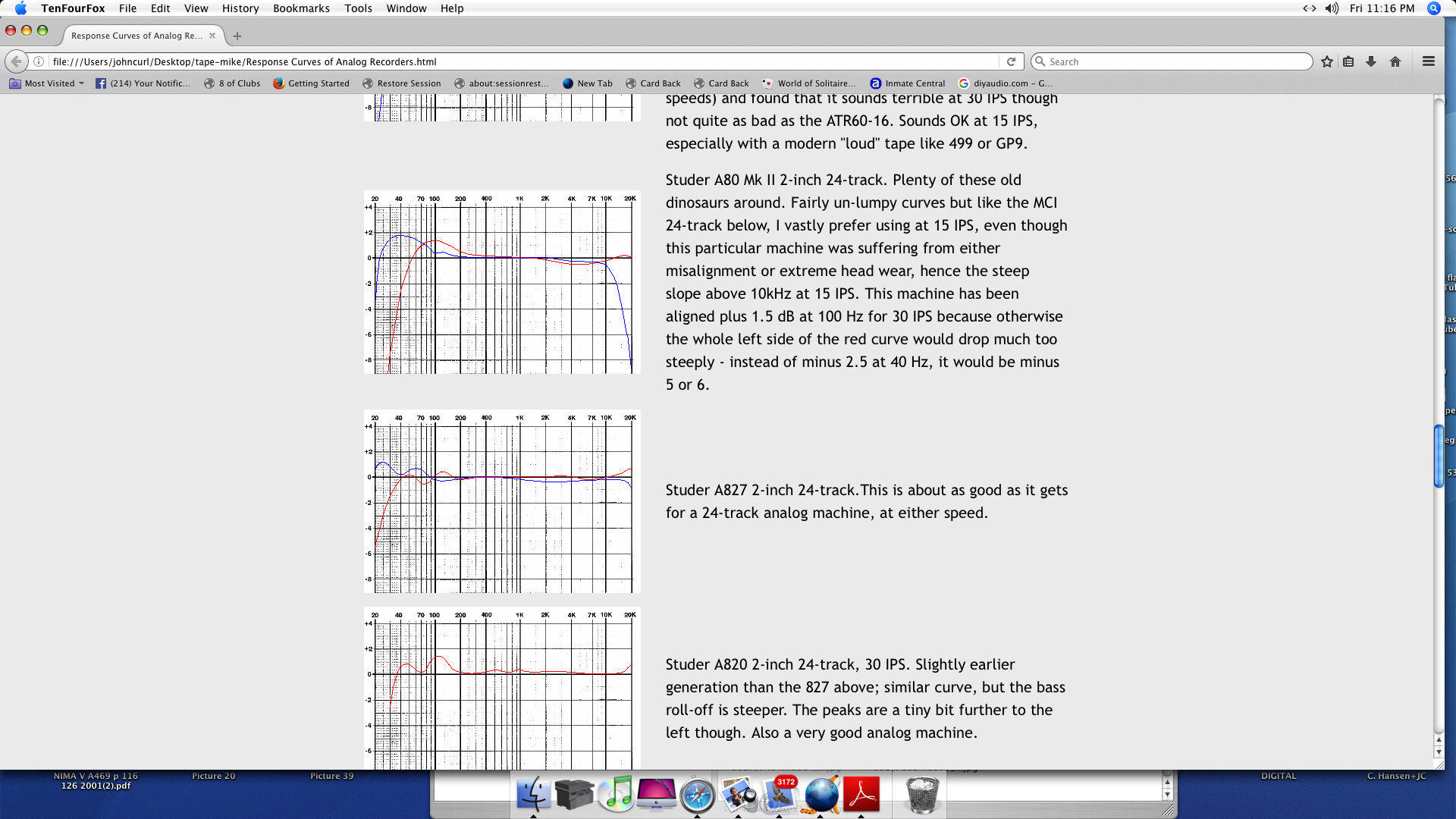Viewport: 1456px width, 819px height.
Task: Click the Search input field
Action: 1172,61
